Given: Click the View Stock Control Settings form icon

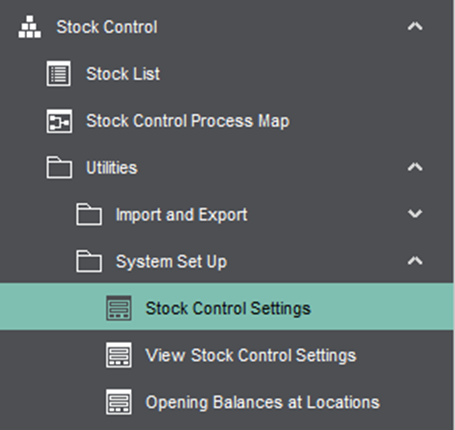Looking at the screenshot, I should tap(119, 355).
